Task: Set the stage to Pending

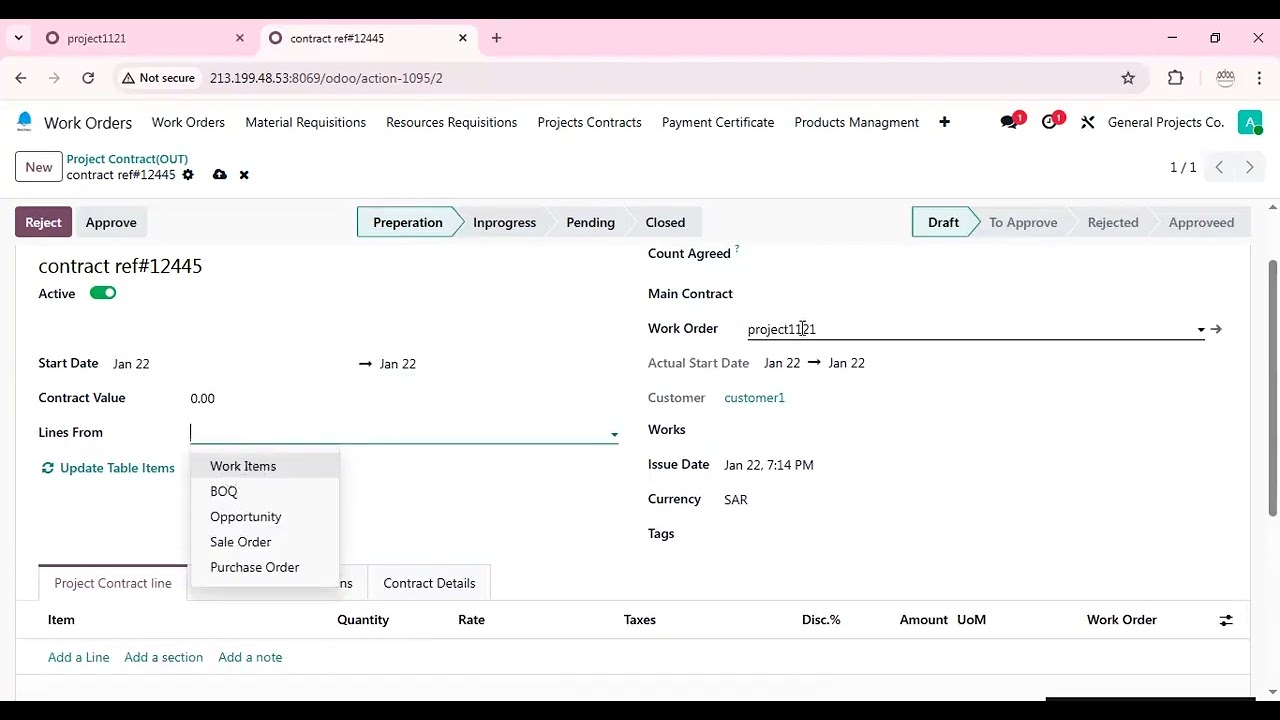Action: [x=590, y=222]
